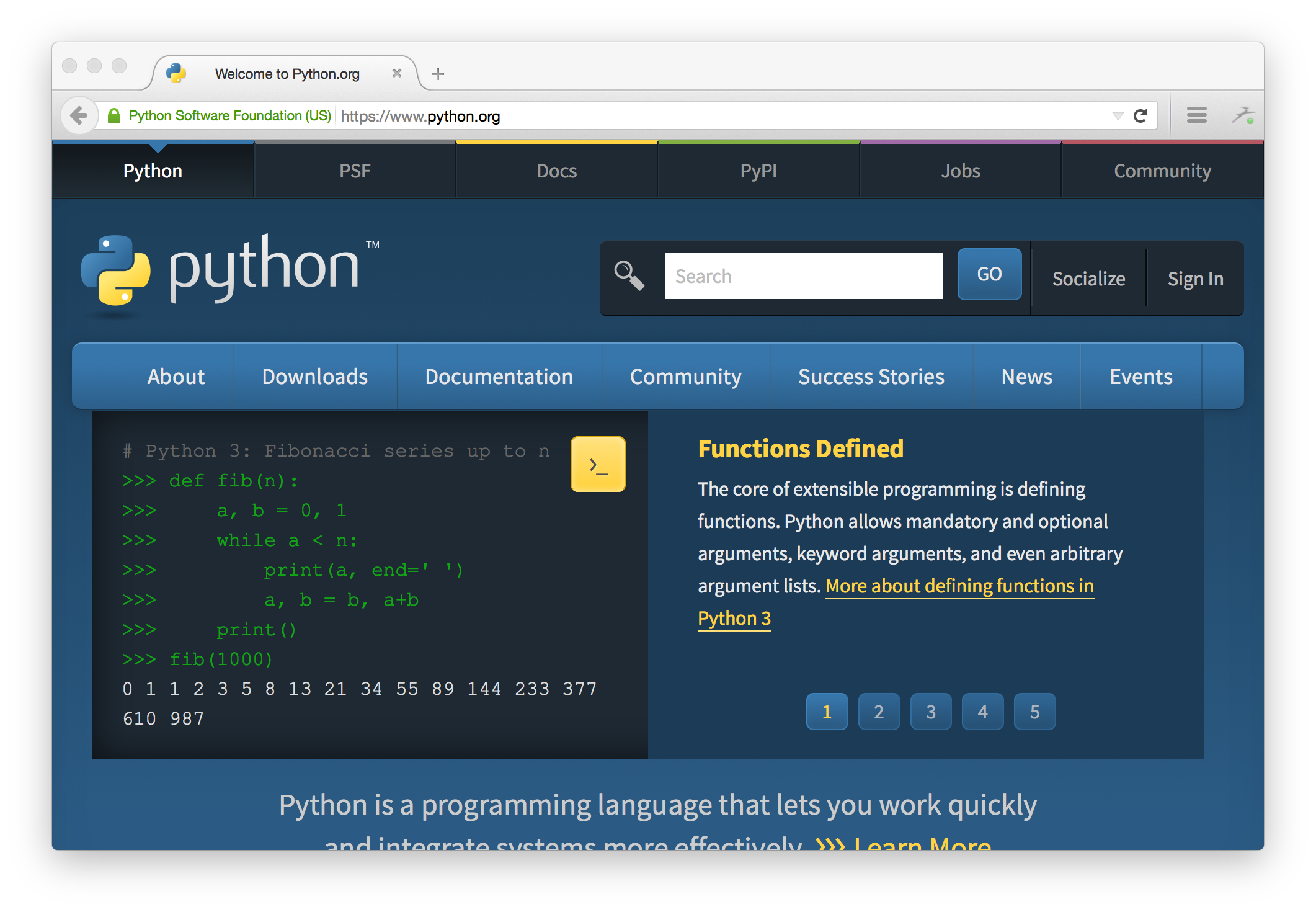Image resolution: width=1316 pixels, height=912 pixels.
Task: Launch interactive shell with yellow prompt button
Action: coord(598,464)
